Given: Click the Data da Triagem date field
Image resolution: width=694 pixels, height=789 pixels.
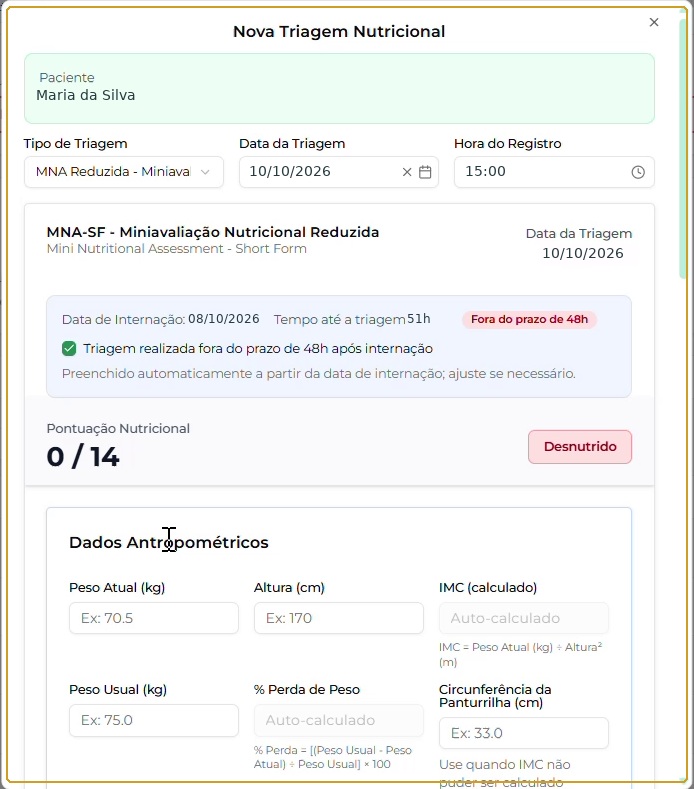Looking at the screenshot, I should pos(339,172).
